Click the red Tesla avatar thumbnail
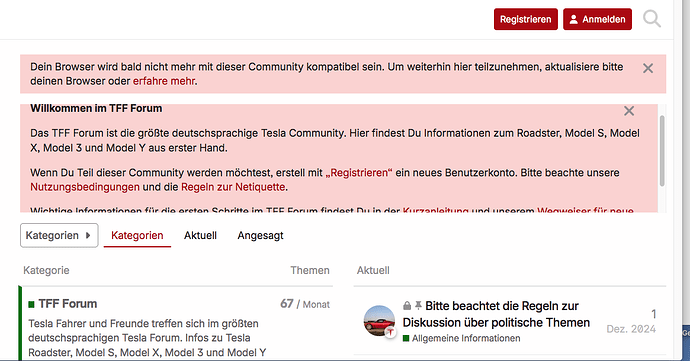 point(379,320)
